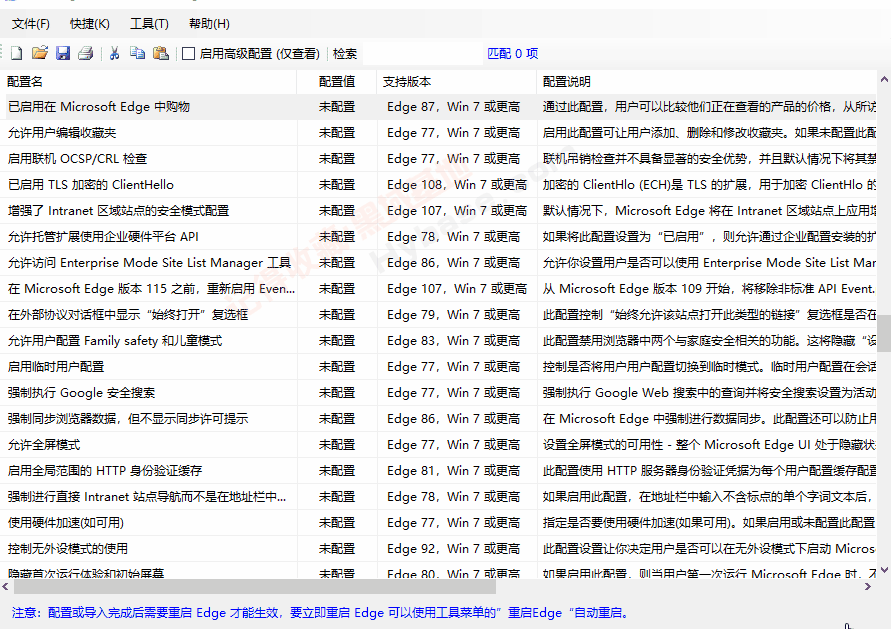Select 在外部协议对话框中显示“始终打开”复选框 row
The height and width of the screenshot is (629, 891).
click(x=438, y=315)
